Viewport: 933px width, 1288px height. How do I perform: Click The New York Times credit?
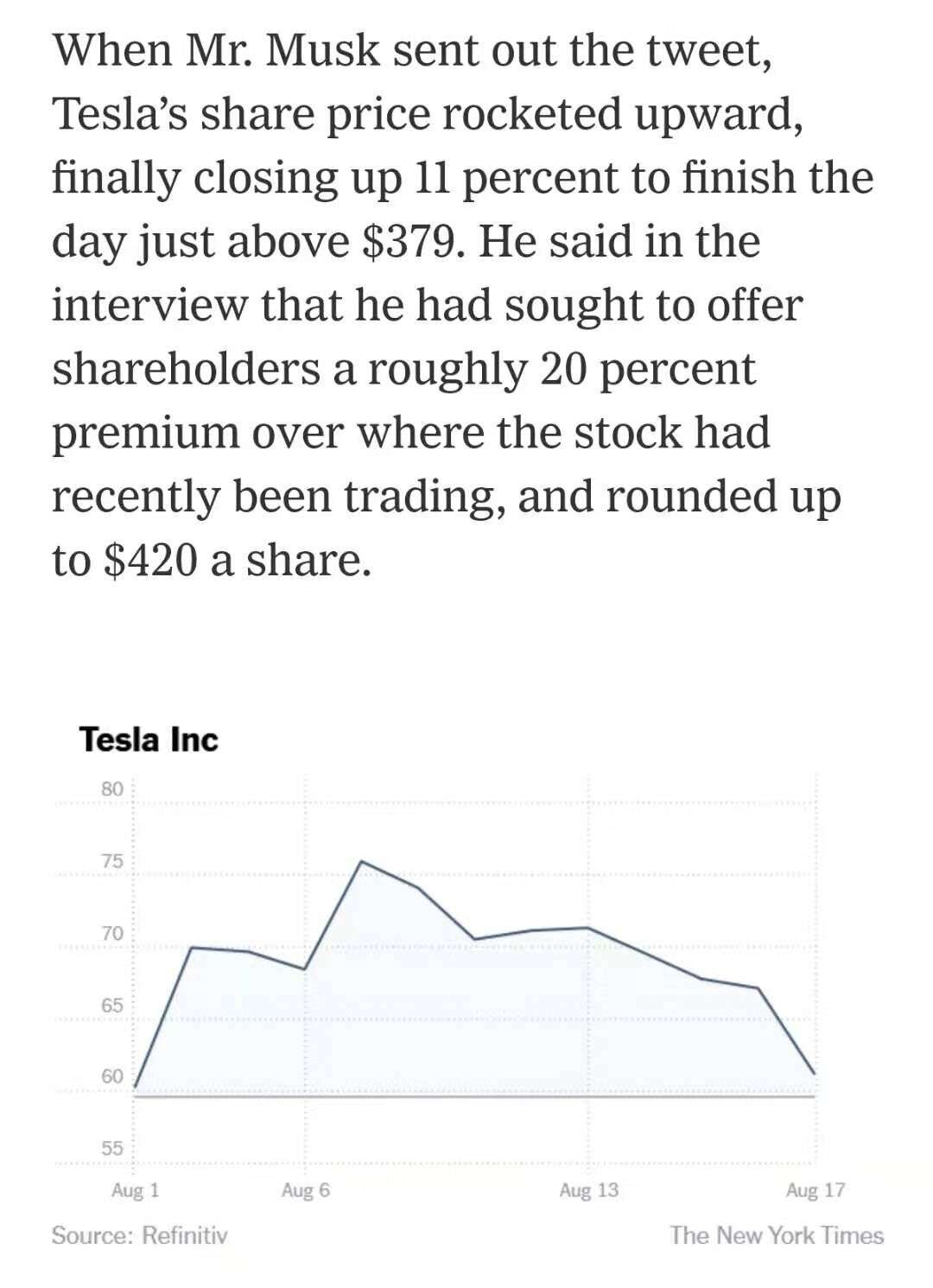pos(777,1235)
